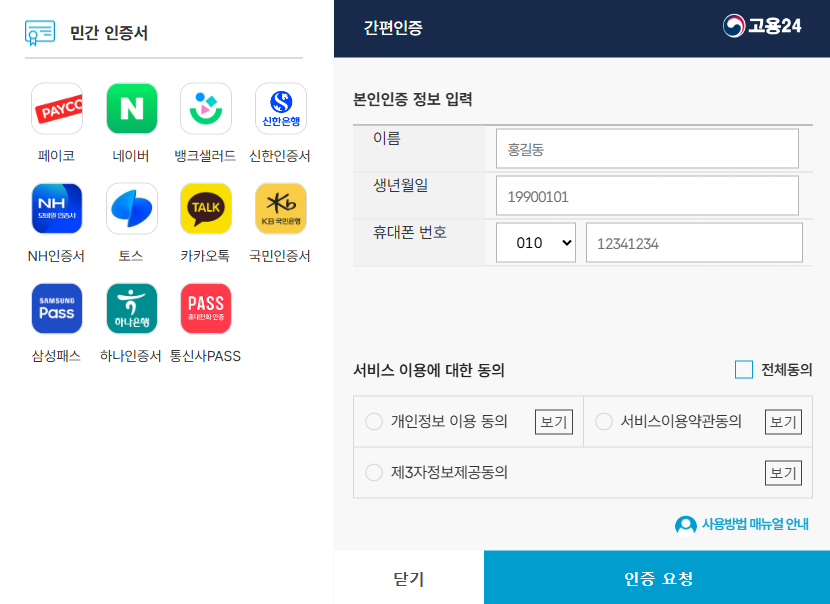Click the 인증 요청 button
This screenshot has height=604, width=830.
click(657, 578)
